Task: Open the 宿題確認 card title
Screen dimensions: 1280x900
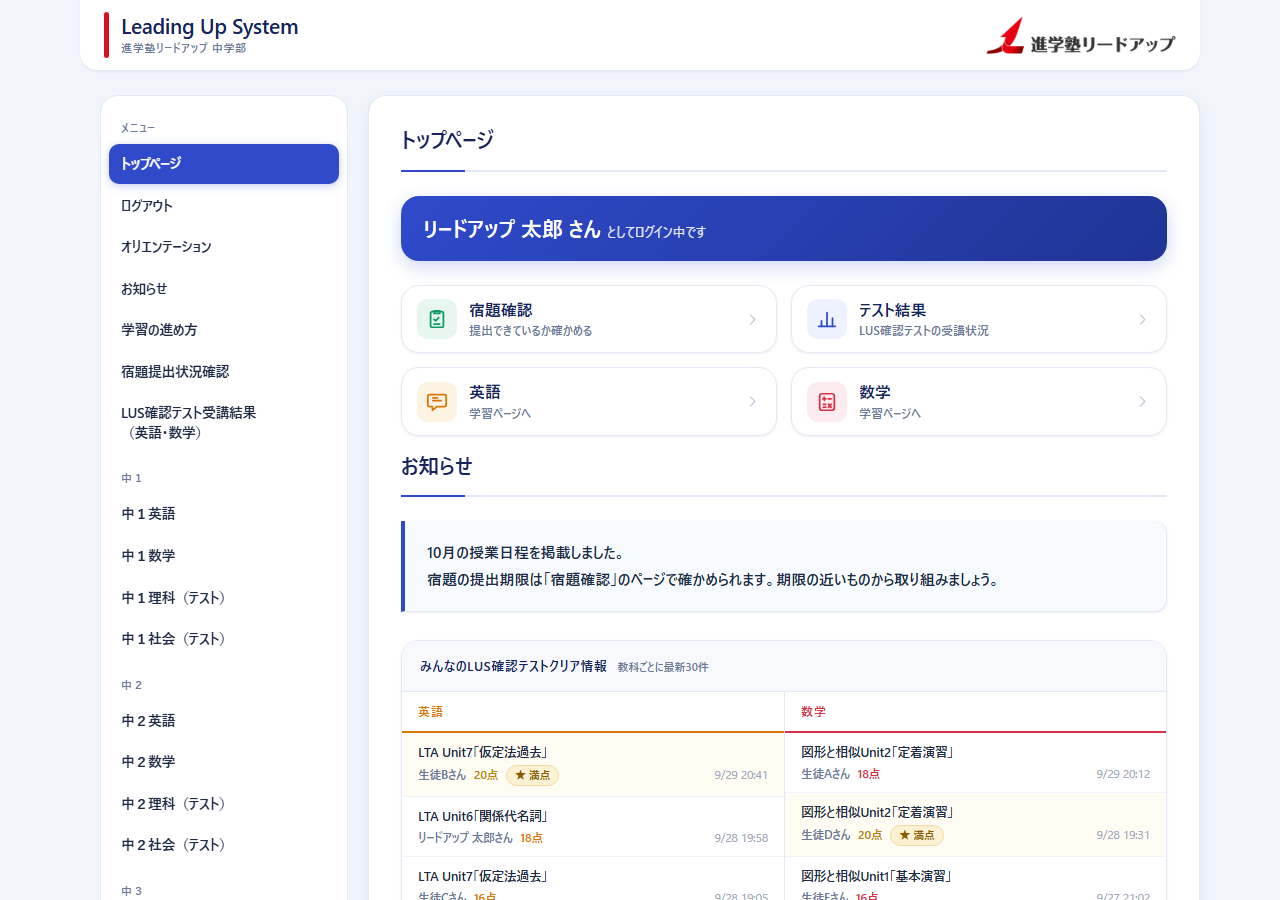Action: coord(501,310)
